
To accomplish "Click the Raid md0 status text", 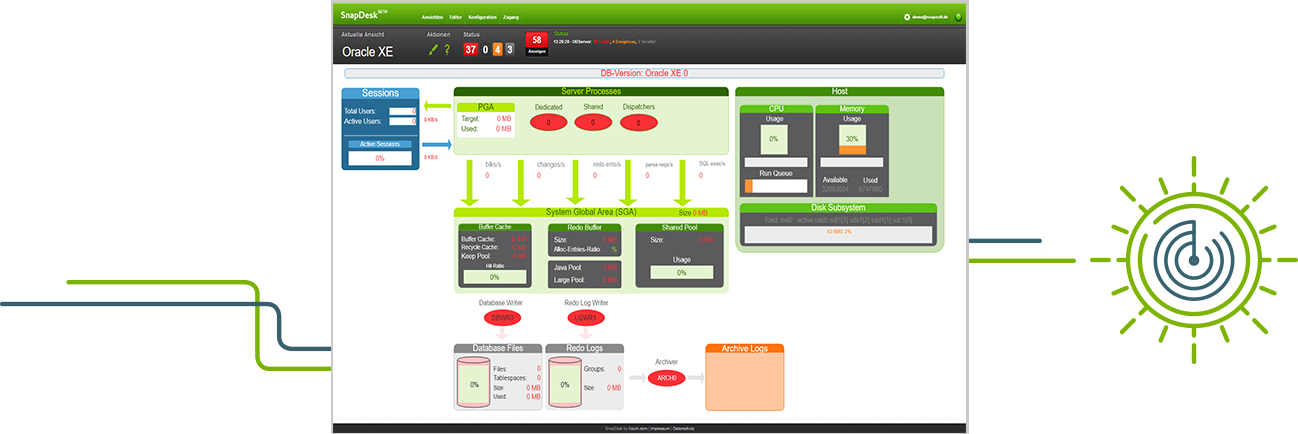I will (x=838, y=218).
